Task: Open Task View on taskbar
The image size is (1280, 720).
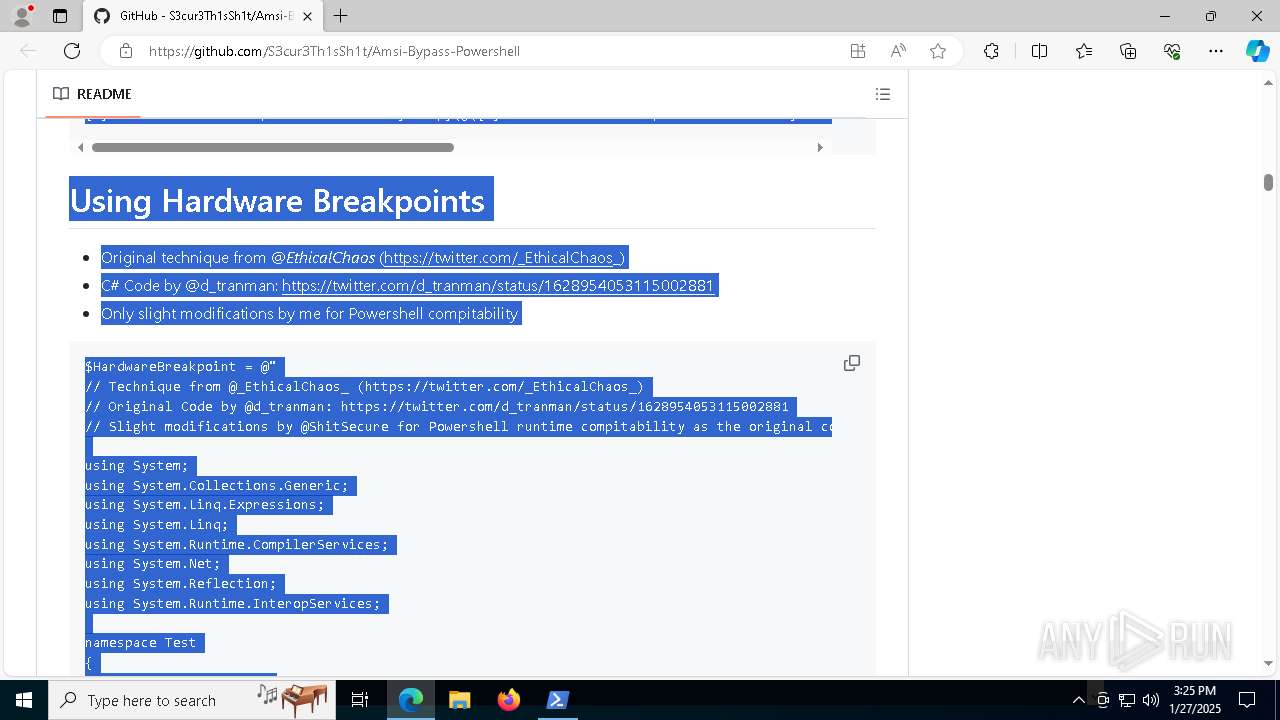Action: (x=360, y=700)
